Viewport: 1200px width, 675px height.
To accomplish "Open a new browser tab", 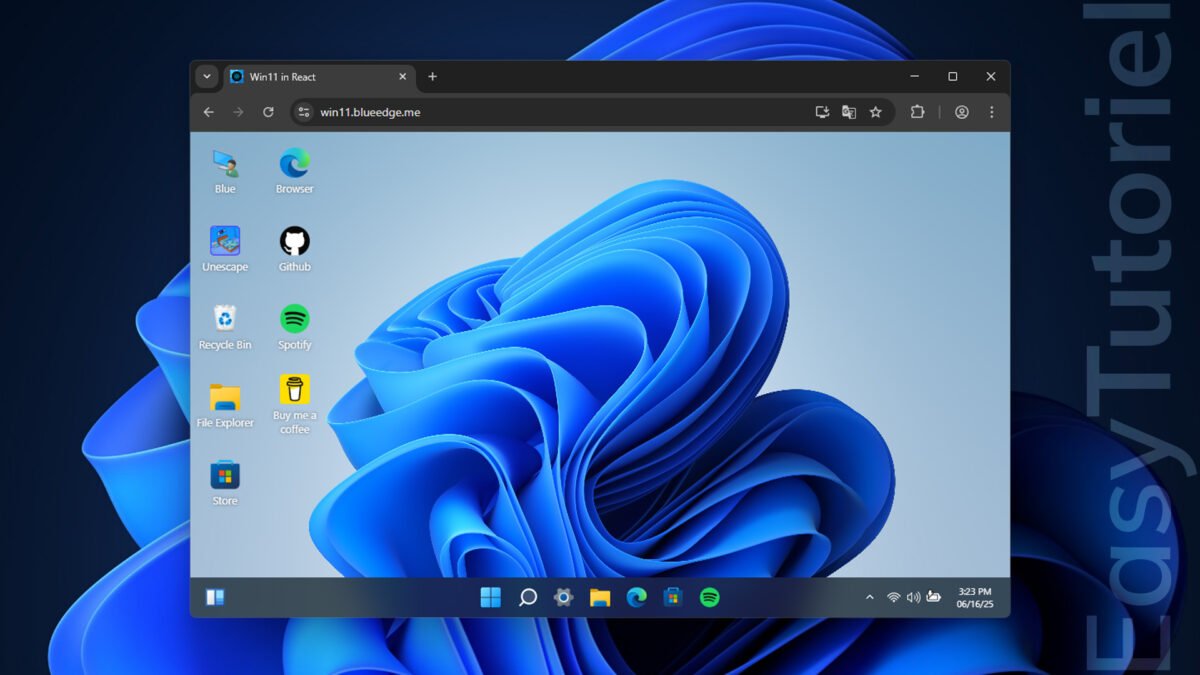I will coord(433,77).
